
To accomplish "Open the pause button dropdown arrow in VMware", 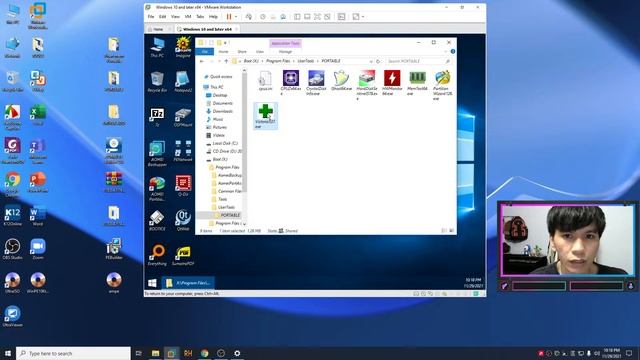I will click(236, 17).
